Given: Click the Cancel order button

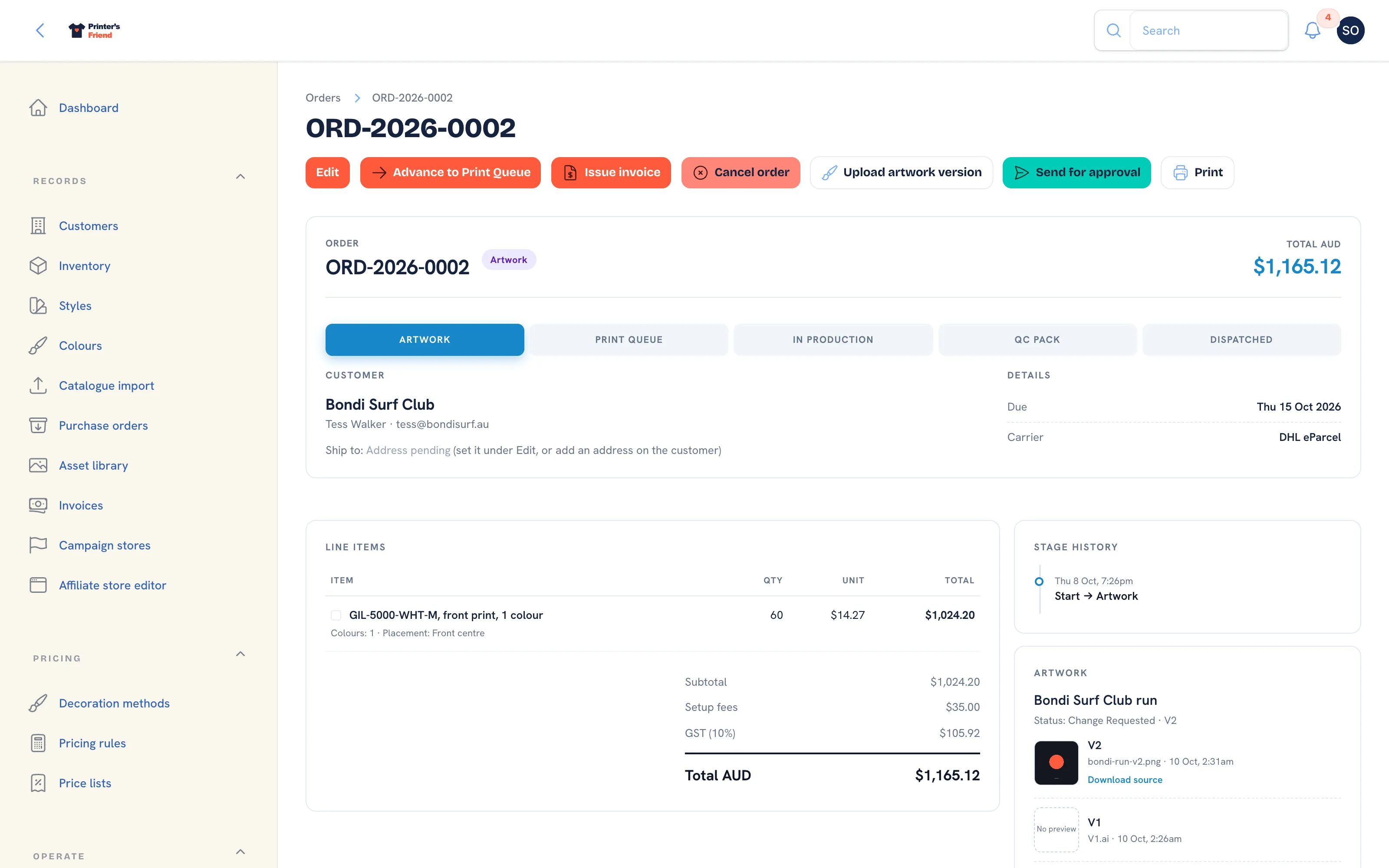Looking at the screenshot, I should click(x=741, y=173).
